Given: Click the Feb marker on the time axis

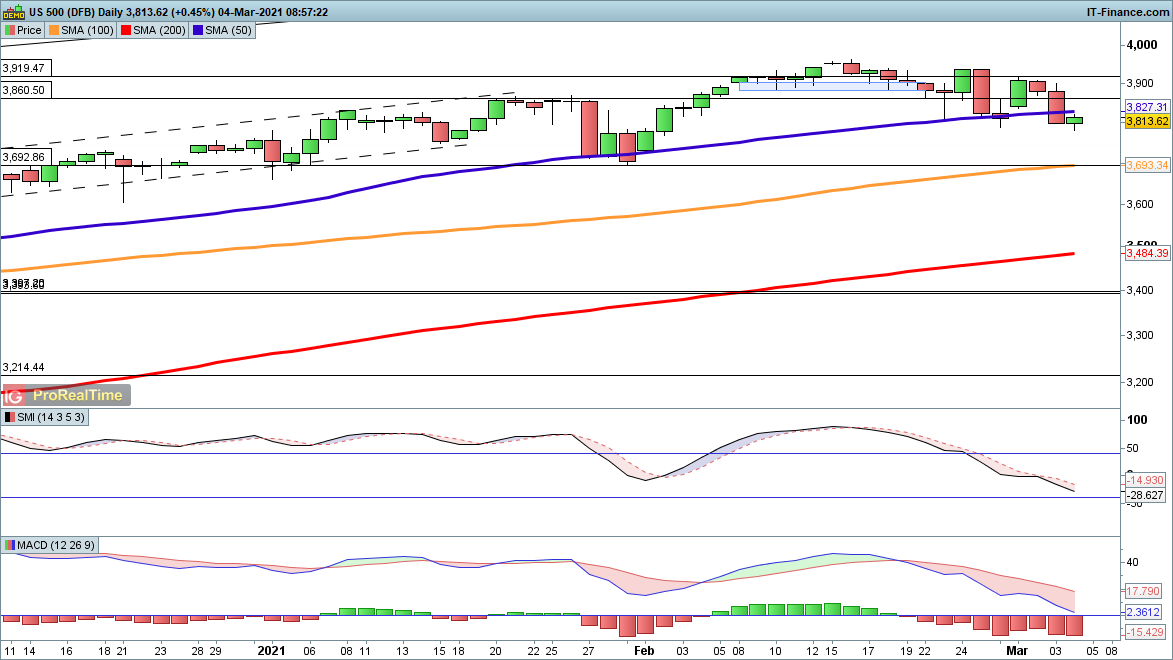Looking at the screenshot, I should point(643,650).
